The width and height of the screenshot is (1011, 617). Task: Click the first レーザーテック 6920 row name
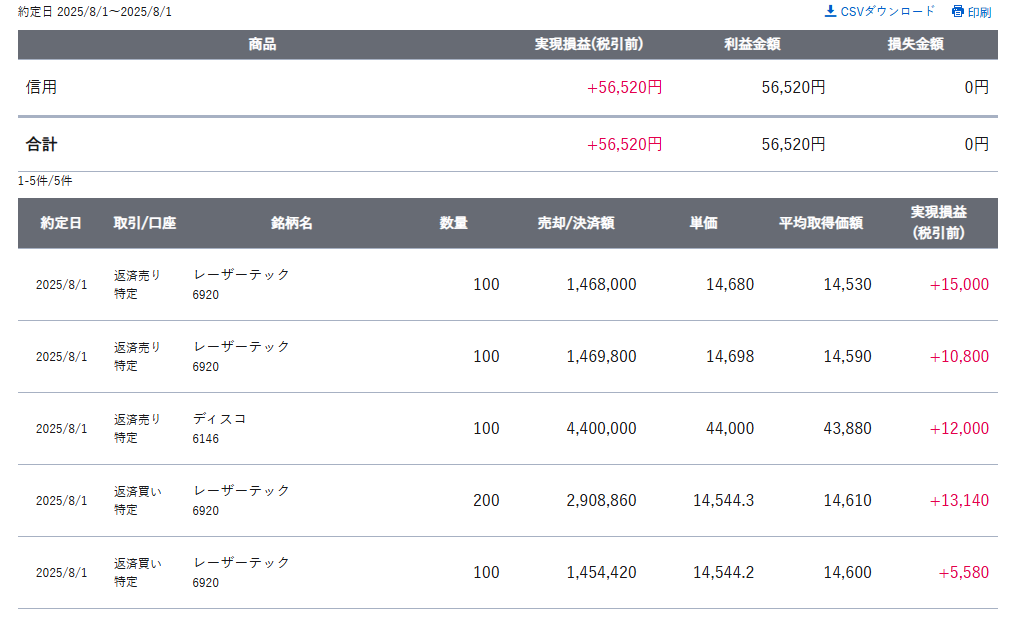point(241,284)
